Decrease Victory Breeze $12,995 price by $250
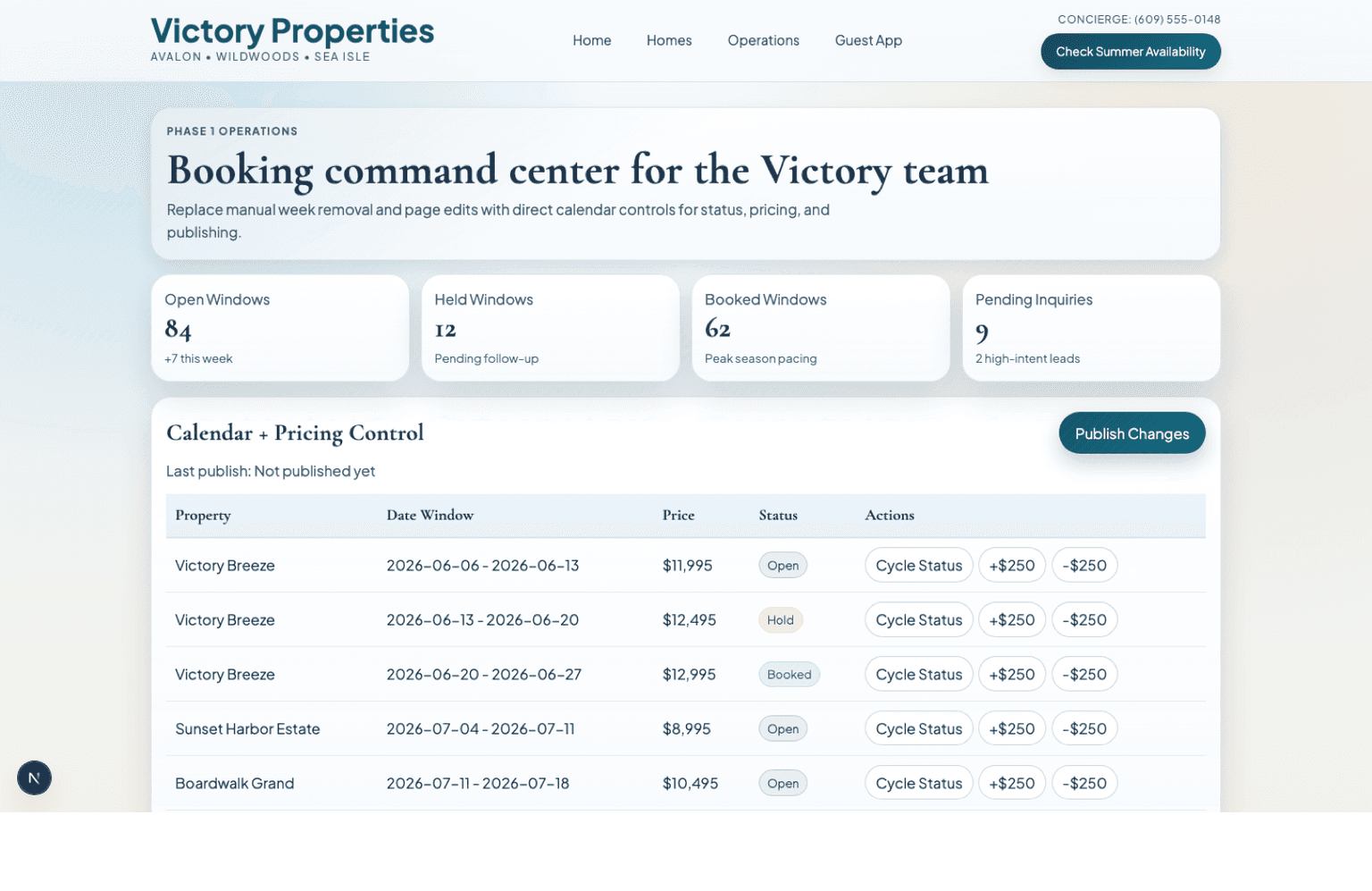Viewport: 1372px width, 891px height. pyautogui.click(x=1083, y=675)
